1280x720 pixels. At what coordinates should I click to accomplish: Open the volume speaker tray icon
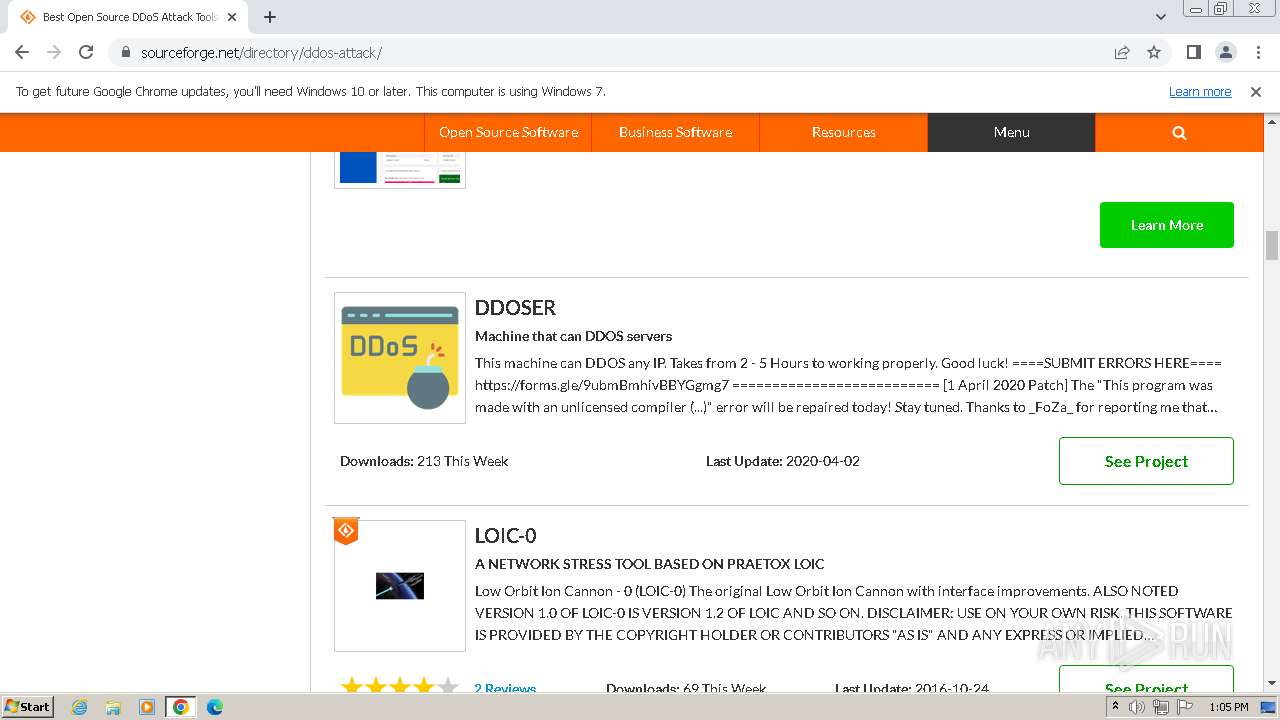pos(1137,707)
